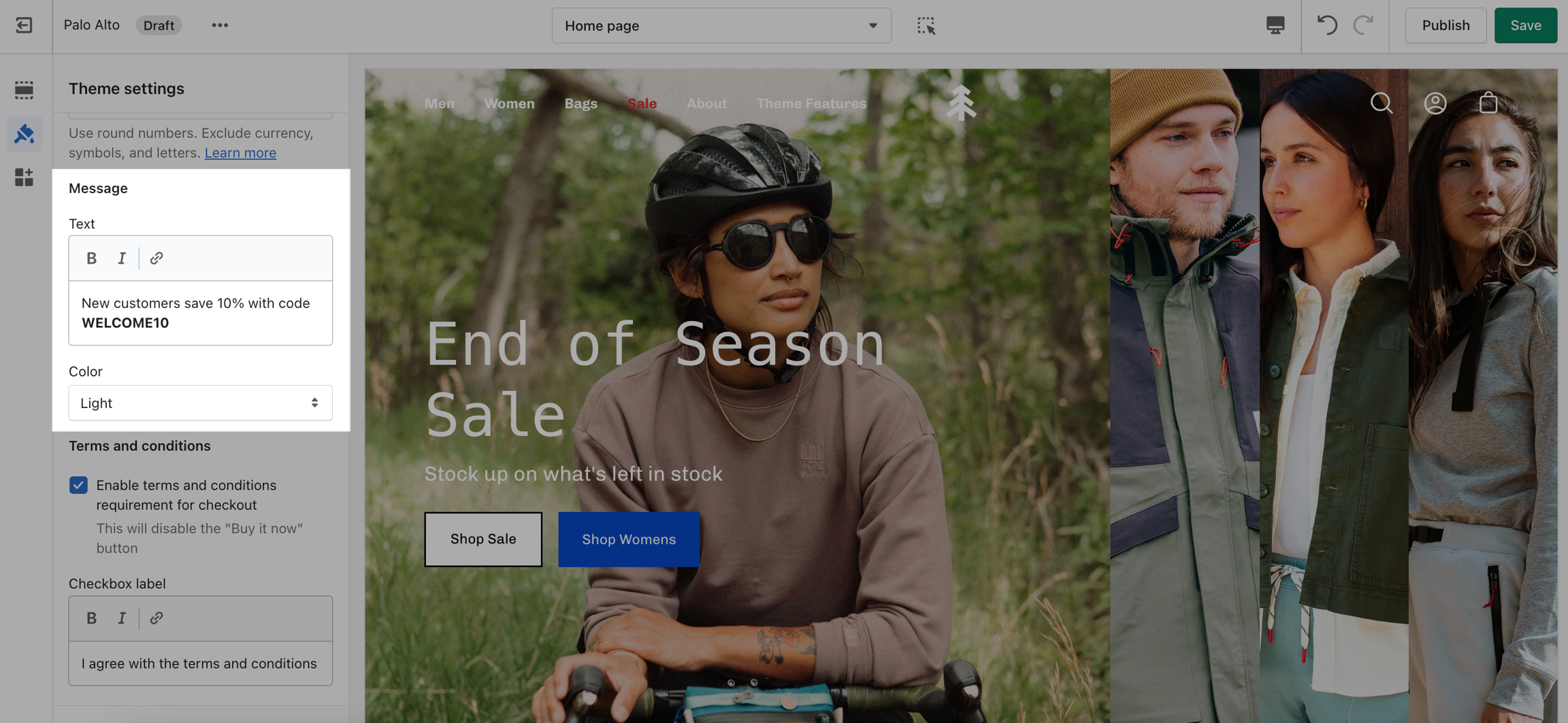Open the Sale menu in preview

(642, 103)
